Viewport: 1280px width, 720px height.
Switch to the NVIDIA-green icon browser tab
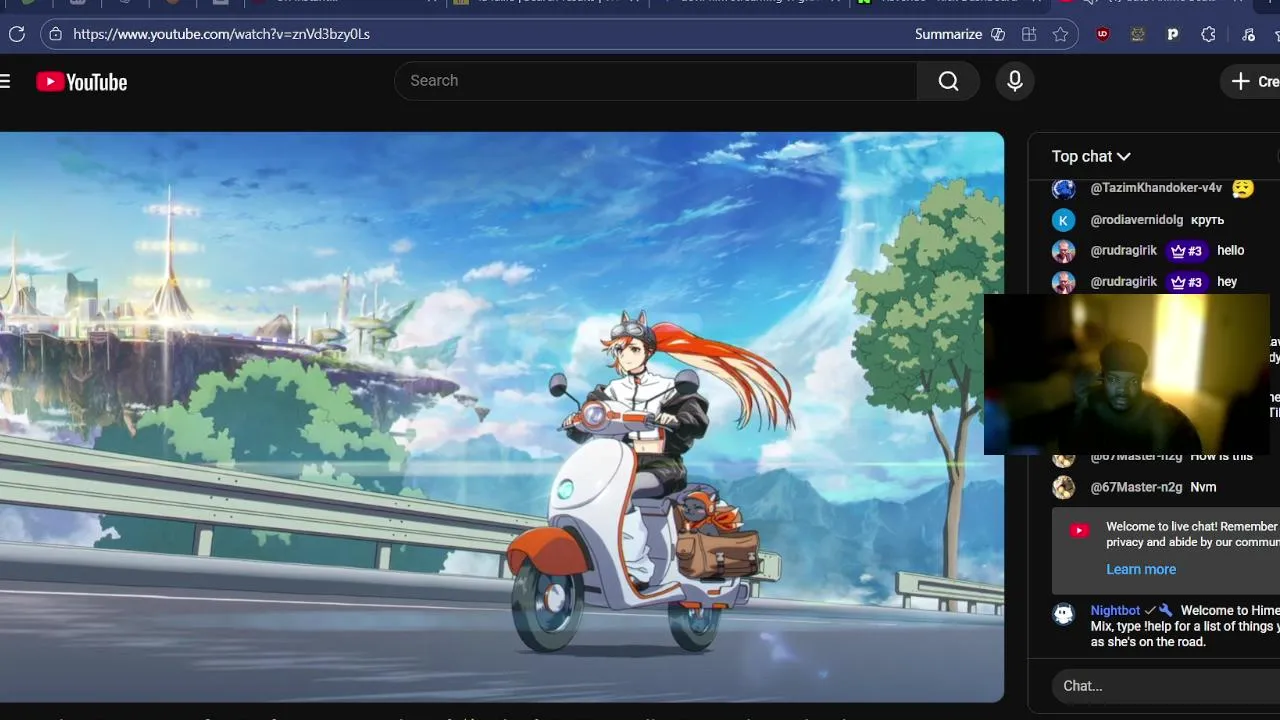863,2
